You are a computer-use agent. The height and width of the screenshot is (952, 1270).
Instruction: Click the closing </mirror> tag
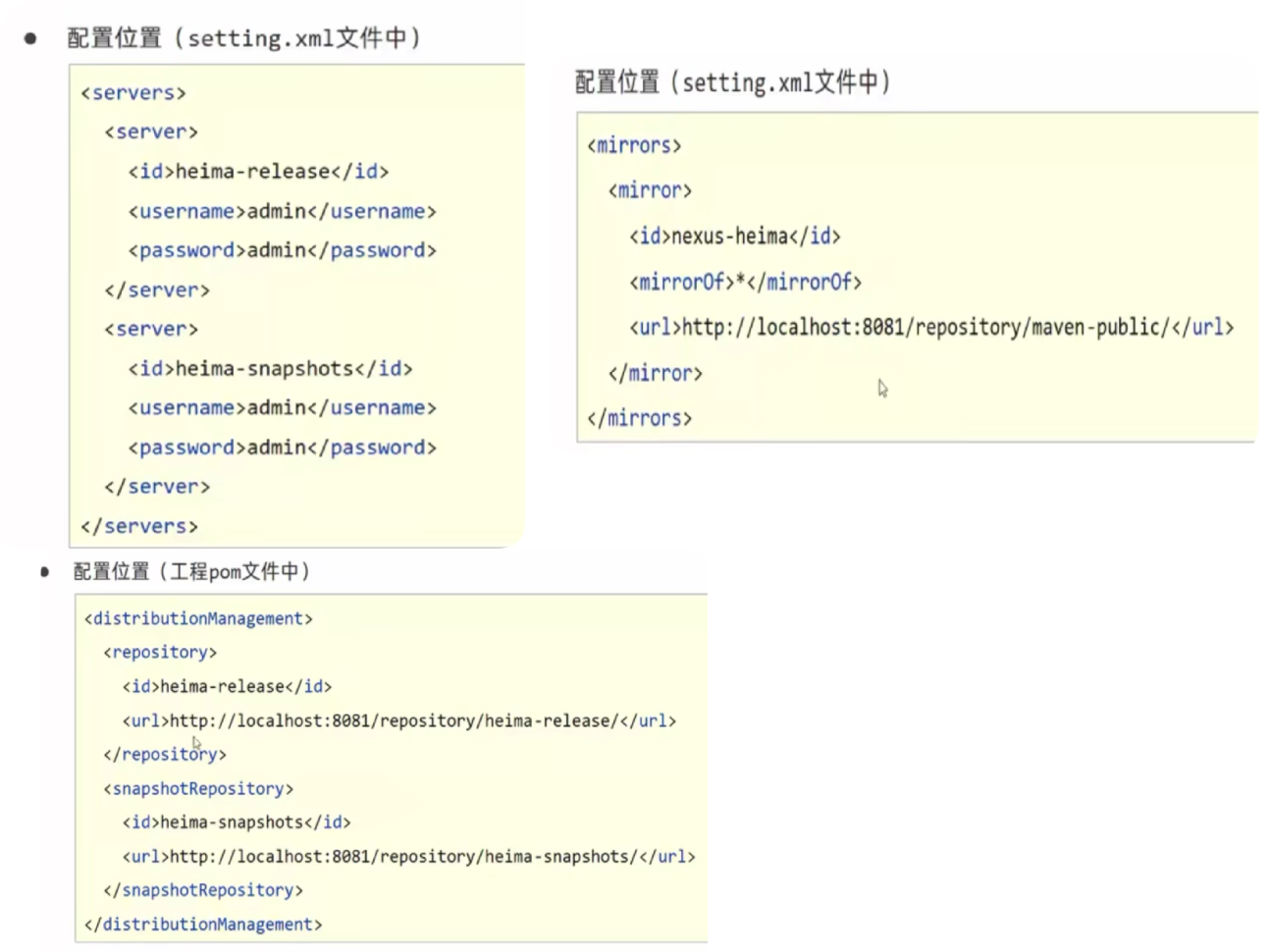click(655, 374)
